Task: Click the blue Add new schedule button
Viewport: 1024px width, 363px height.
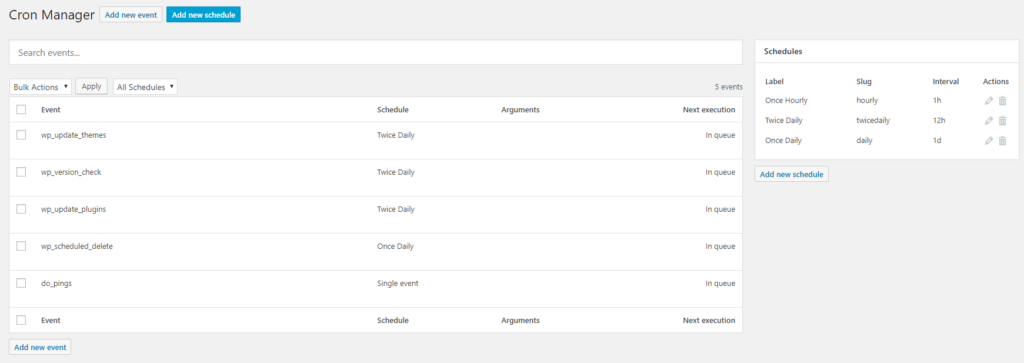Action: [x=203, y=14]
